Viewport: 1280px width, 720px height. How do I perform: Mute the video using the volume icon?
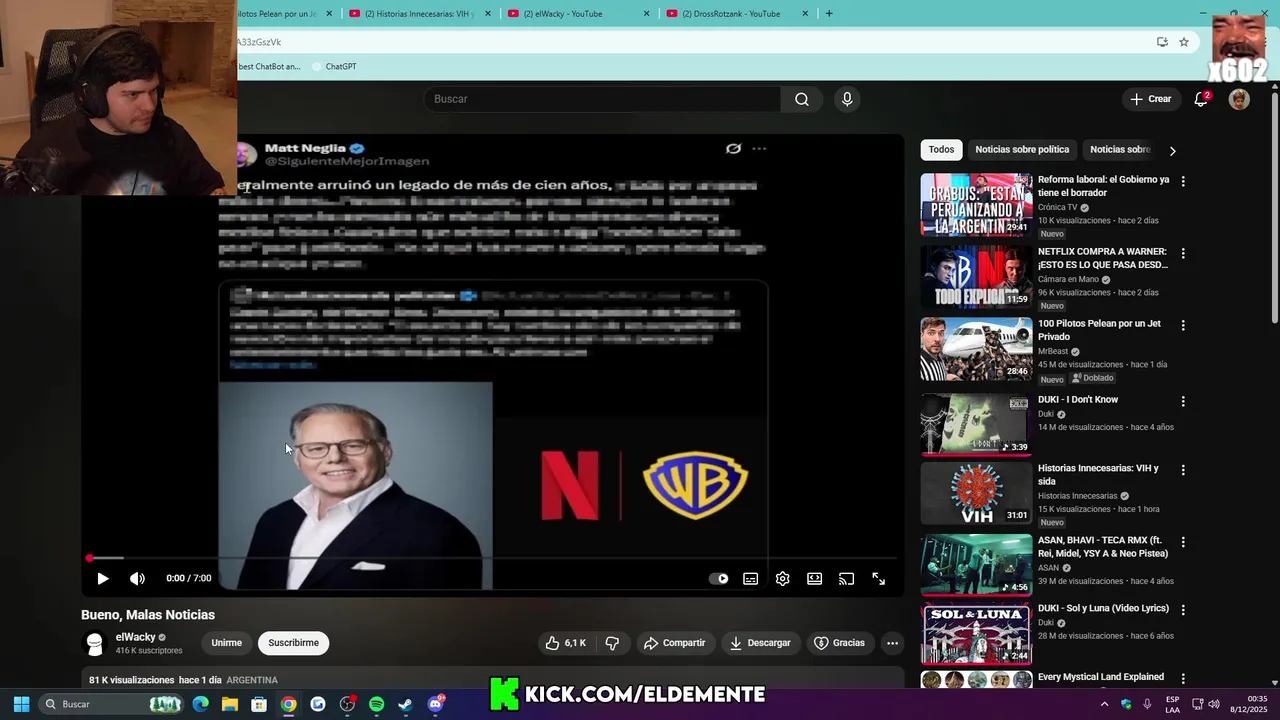[137, 578]
